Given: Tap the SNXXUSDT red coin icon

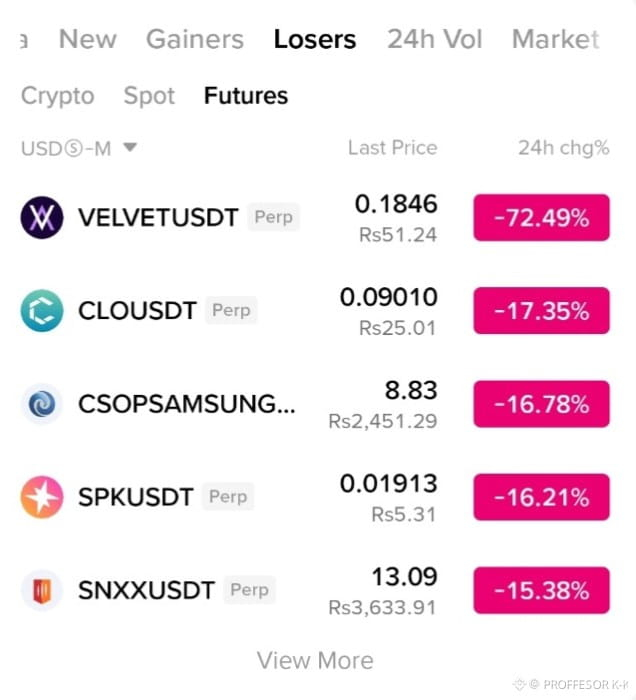Looking at the screenshot, I should [42, 590].
